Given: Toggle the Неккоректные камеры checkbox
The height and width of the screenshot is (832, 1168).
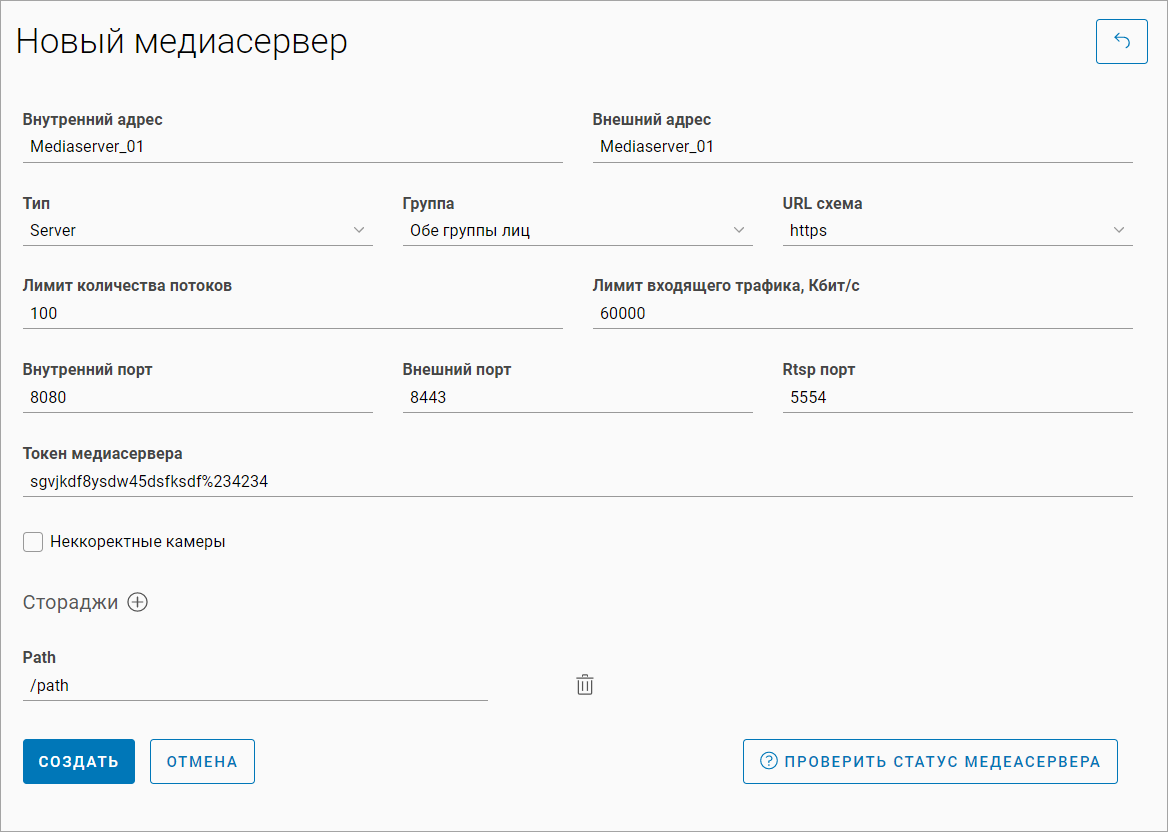Looking at the screenshot, I should tap(33, 542).
